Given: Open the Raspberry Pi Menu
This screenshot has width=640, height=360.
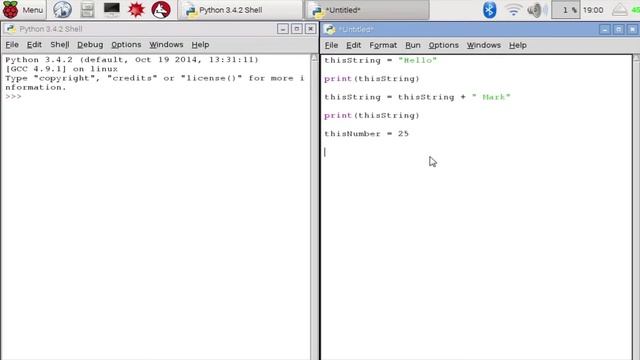Looking at the screenshot, I should pyautogui.click(x=23, y=10).
